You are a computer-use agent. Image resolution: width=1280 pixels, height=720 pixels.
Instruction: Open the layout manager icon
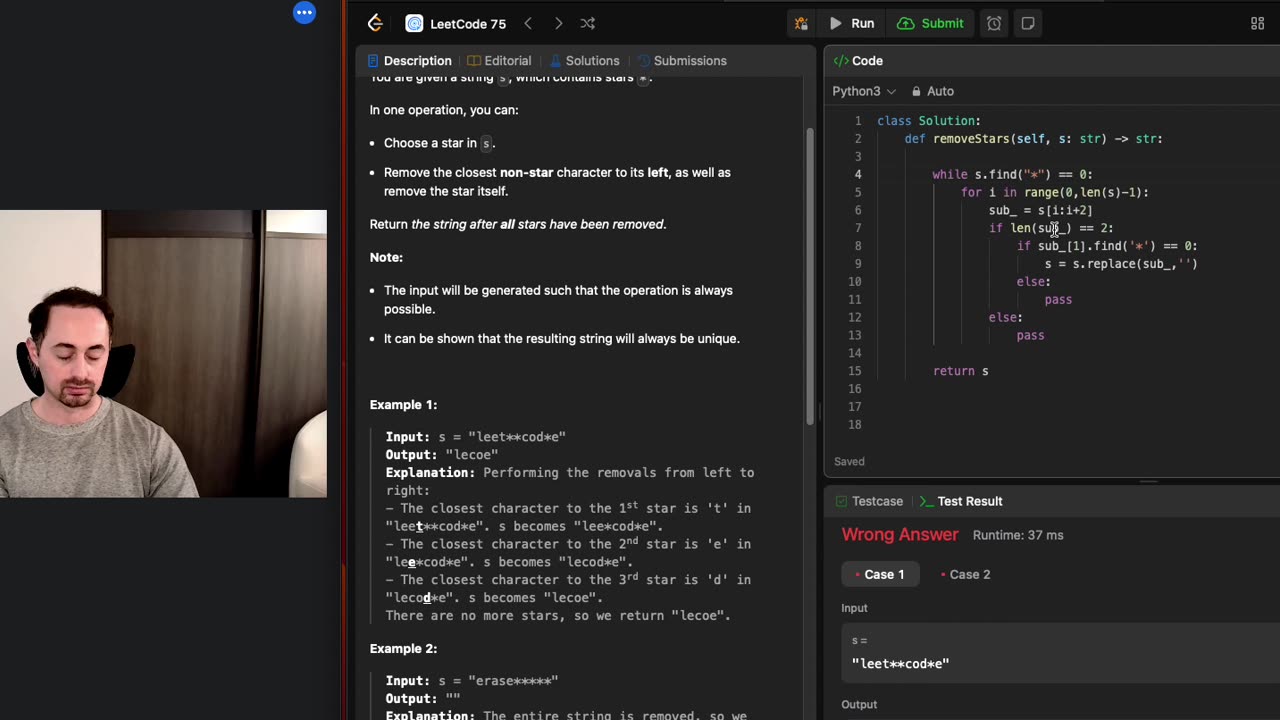click(x=1258, y=23)
